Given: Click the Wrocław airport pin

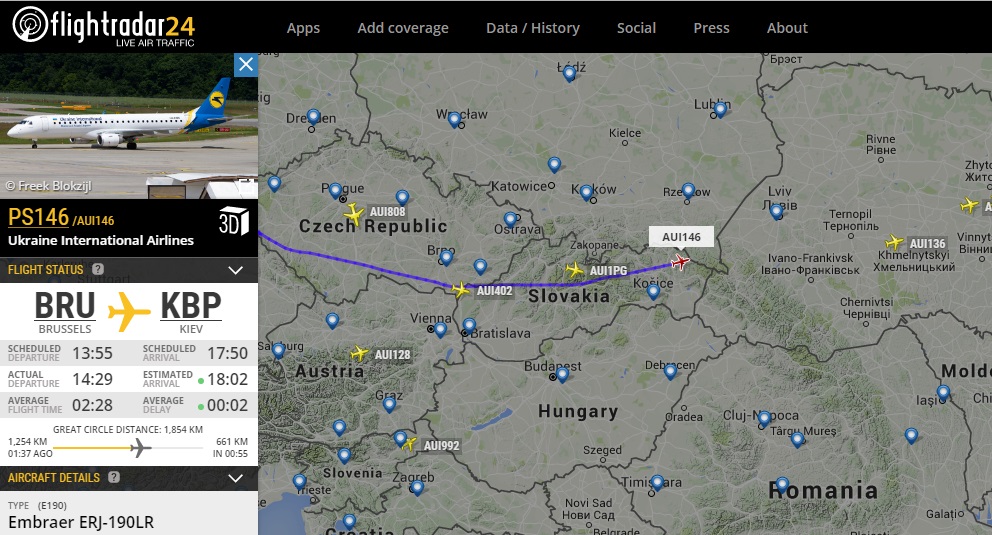Looking at the screenshot, I should tap(454, 119).
